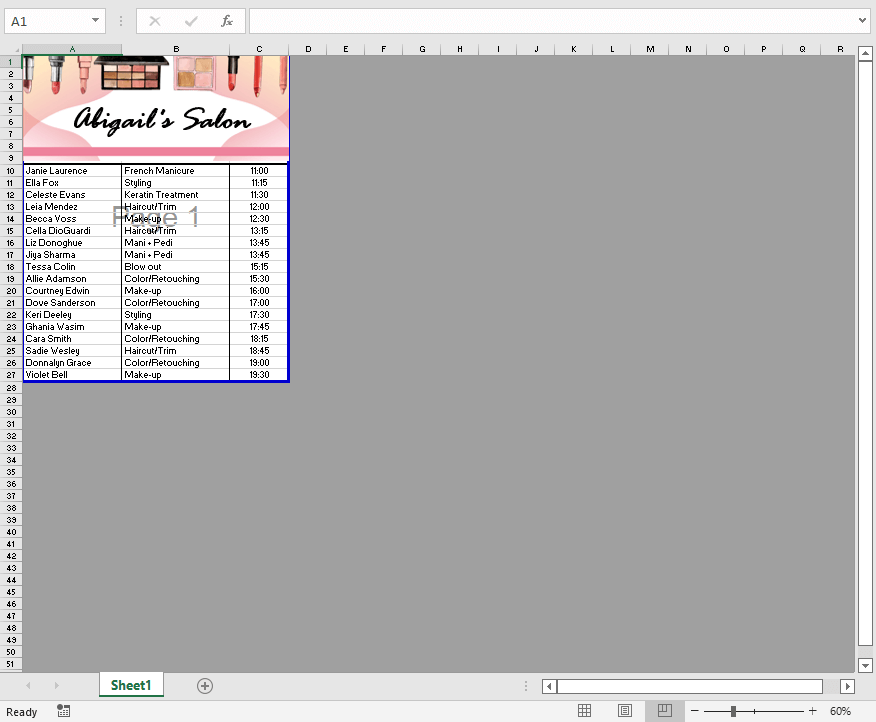The height and width of the screenshot is (722, 876).
Task: Switch to Page Layout view icon
Action: [x=624, y=710]
